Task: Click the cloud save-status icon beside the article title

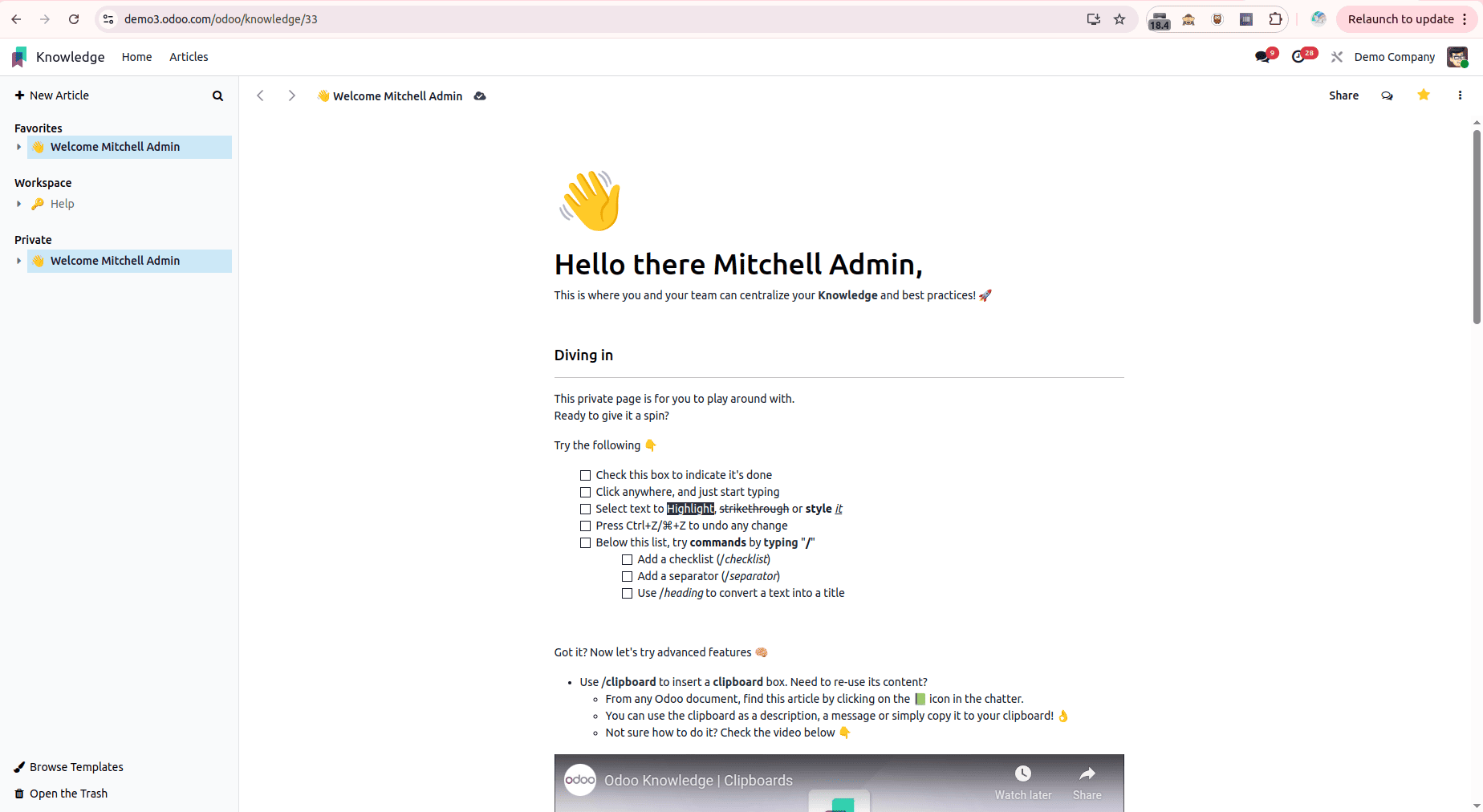Action: 480,96
